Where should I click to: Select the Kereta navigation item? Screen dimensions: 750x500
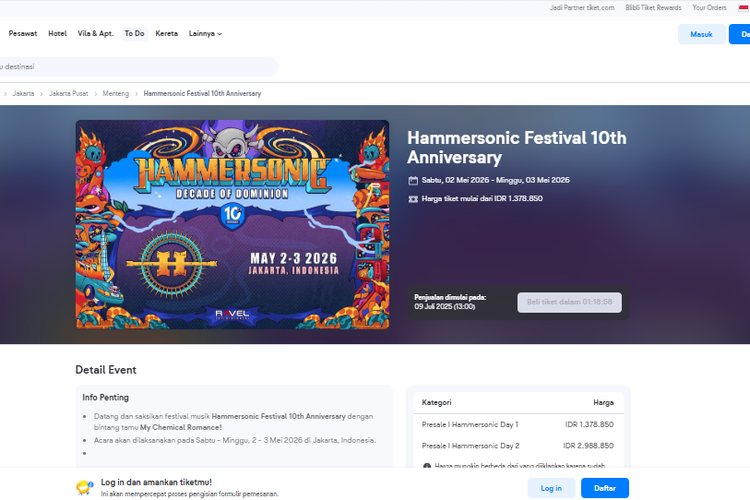pos(166,33)
